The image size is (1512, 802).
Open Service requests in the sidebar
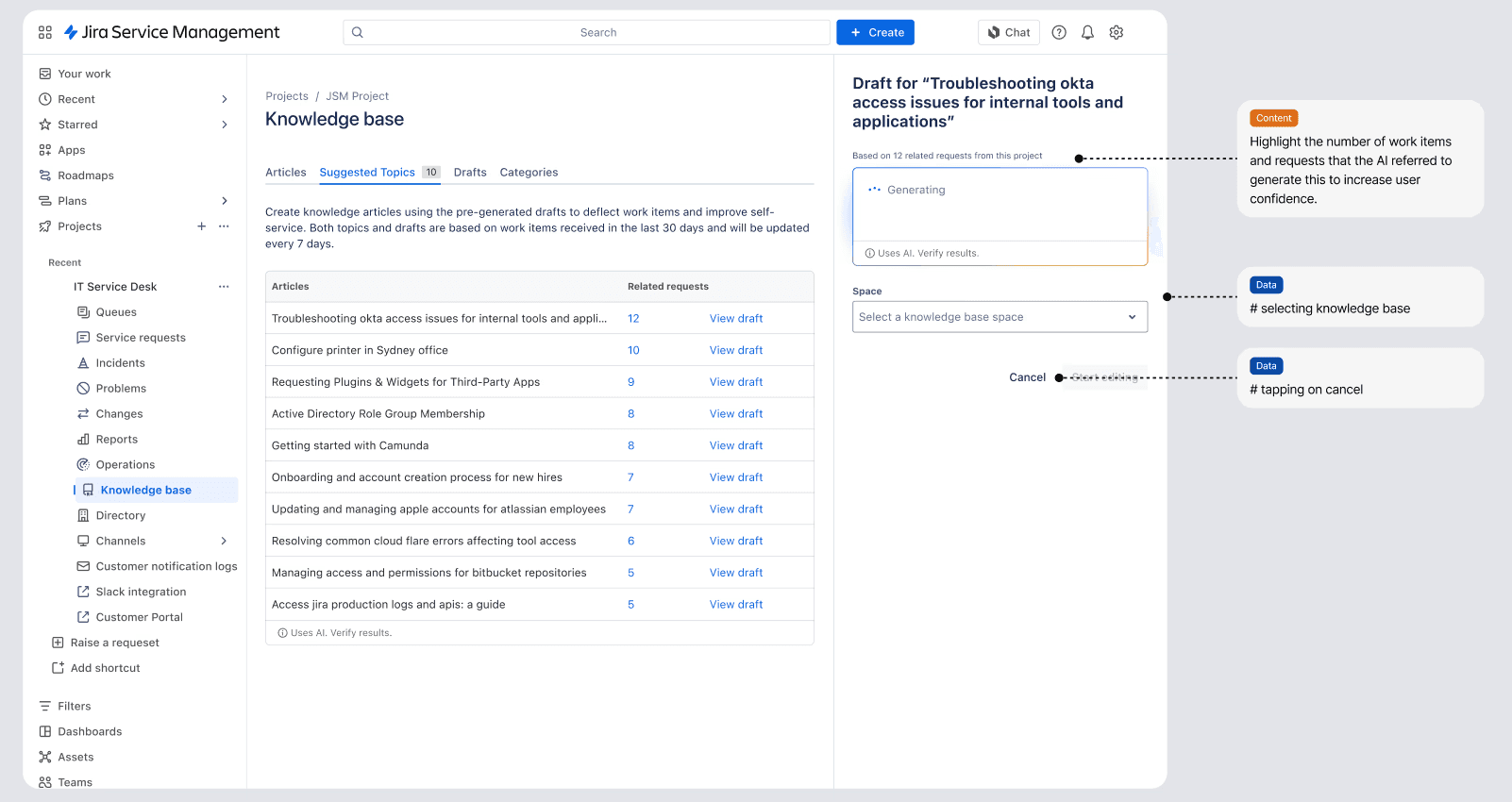click(141, 338)
